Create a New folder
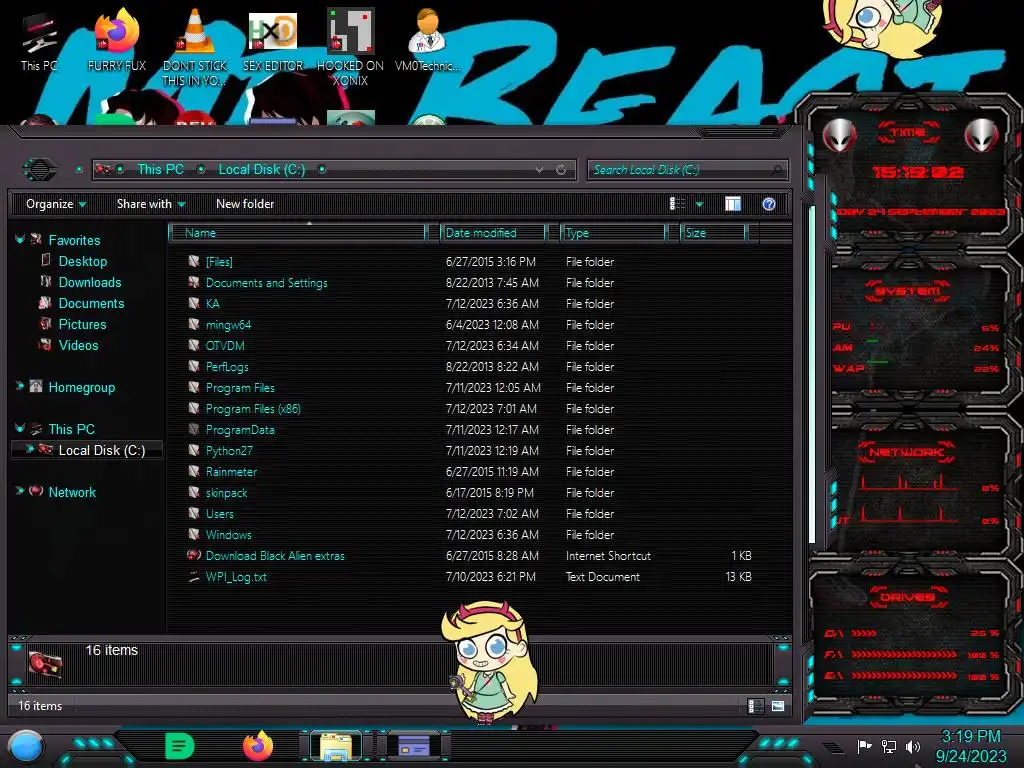The width and height of the screenshot is (1024, 768). pos(245,204)
